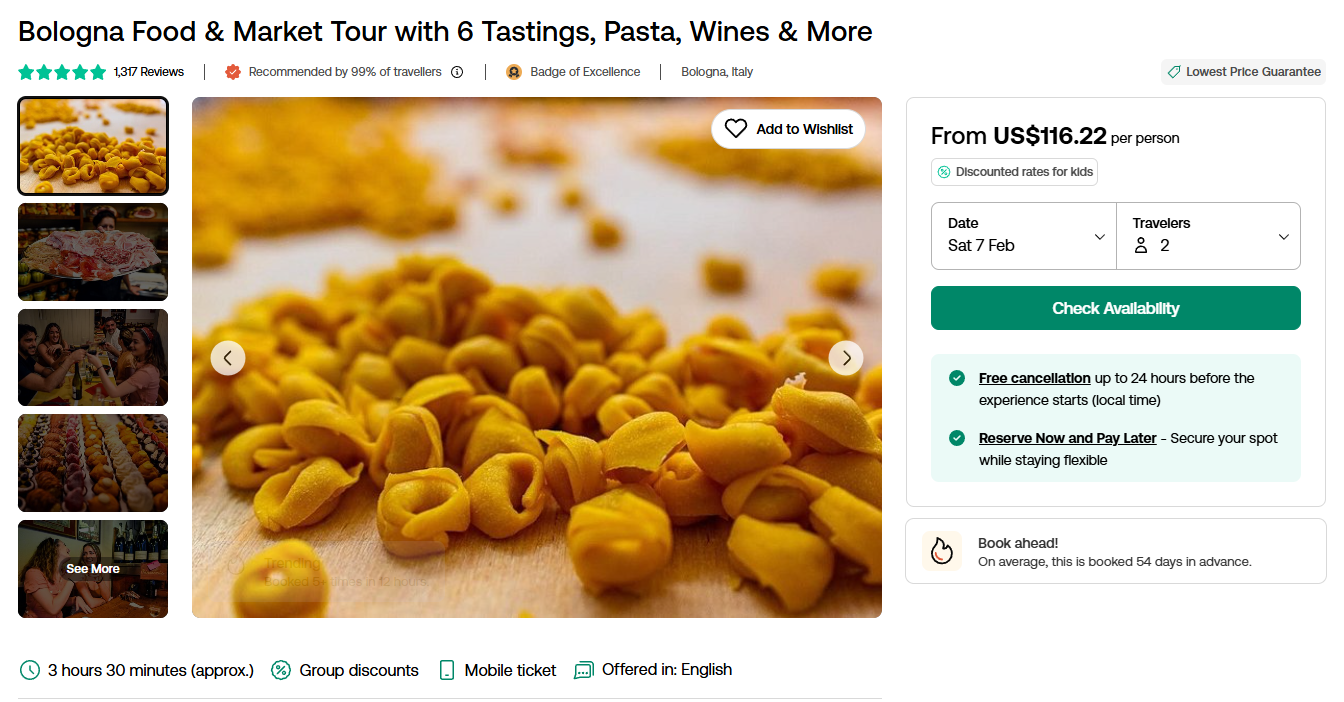Click the heart icon for Add to Wishlist

736,129
